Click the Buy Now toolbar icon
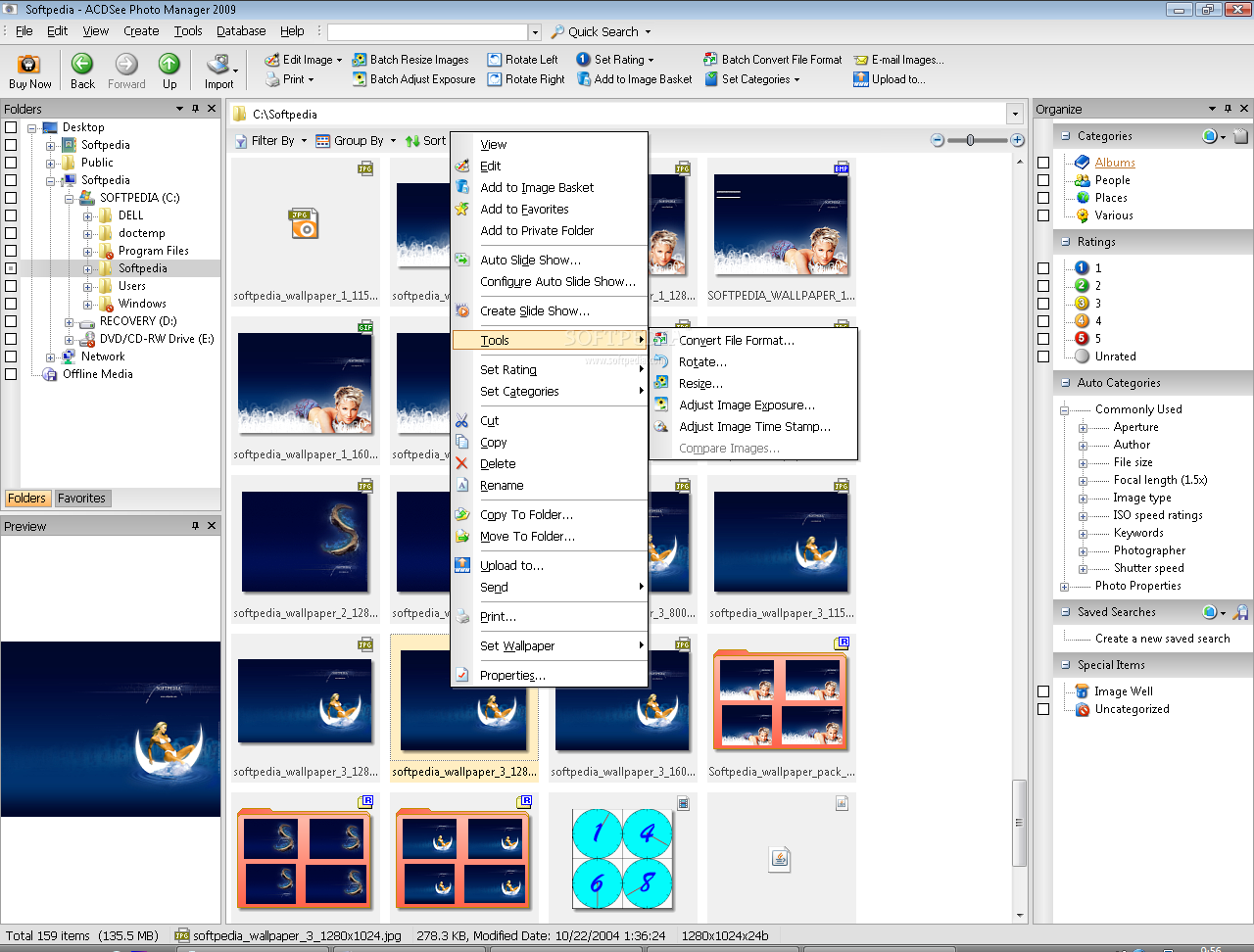The image size is (1254, 952). click(x=29, y=65)
